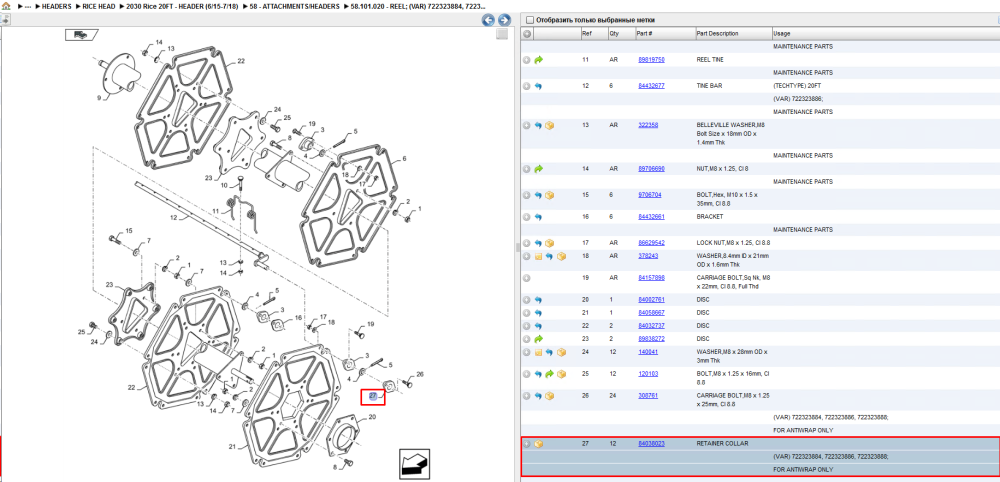Click 'TINE BAR' description text

pyautogui.click(x=709, y=85)
